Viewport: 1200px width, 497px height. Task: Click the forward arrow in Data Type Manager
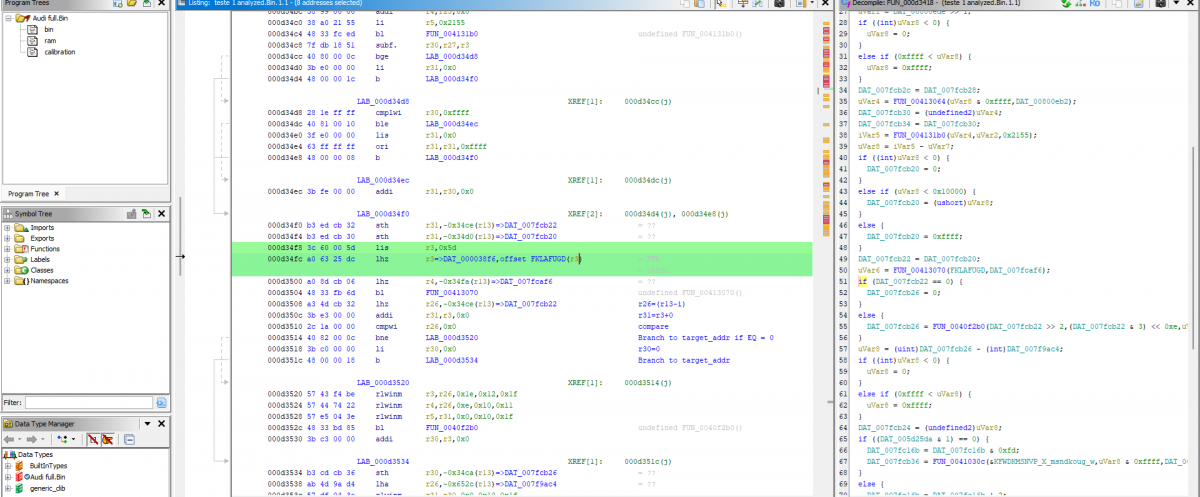click(32, 439)
